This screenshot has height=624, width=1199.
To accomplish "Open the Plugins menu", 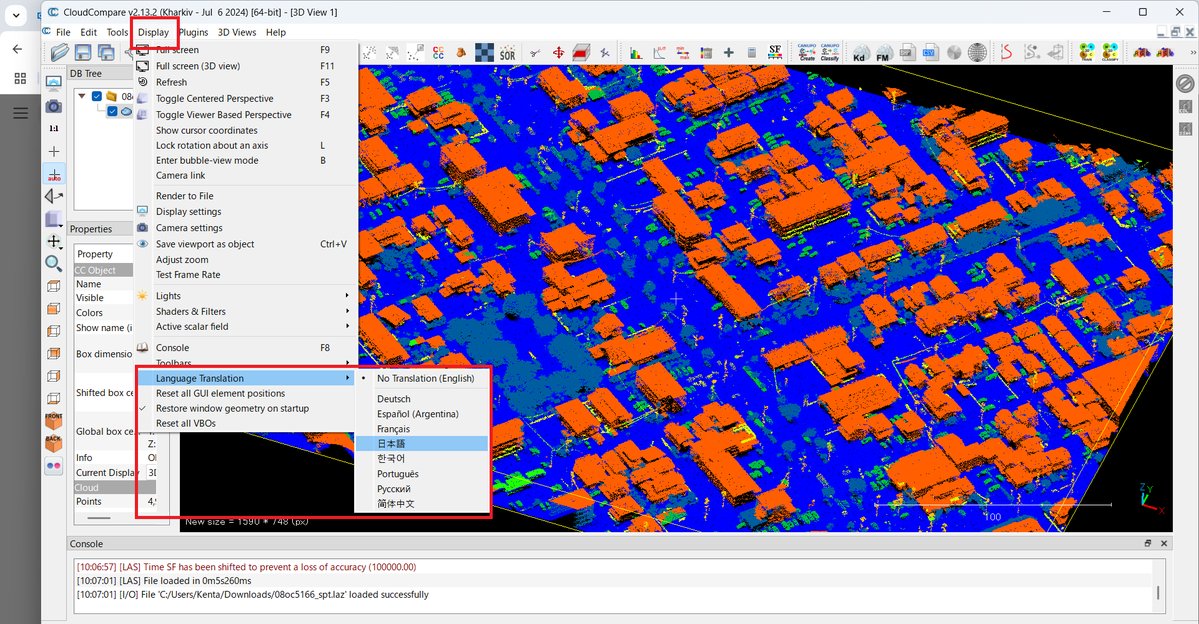I will [193, 32].
